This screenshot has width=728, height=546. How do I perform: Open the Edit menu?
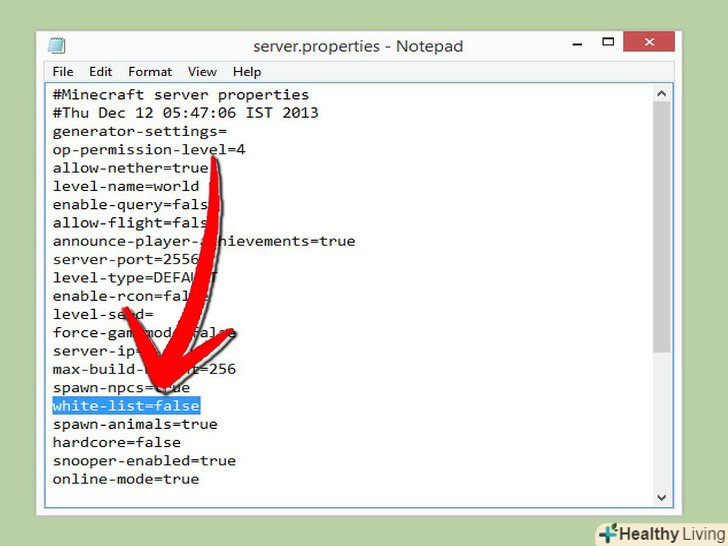pyautogui.click(x=100, y=72)
